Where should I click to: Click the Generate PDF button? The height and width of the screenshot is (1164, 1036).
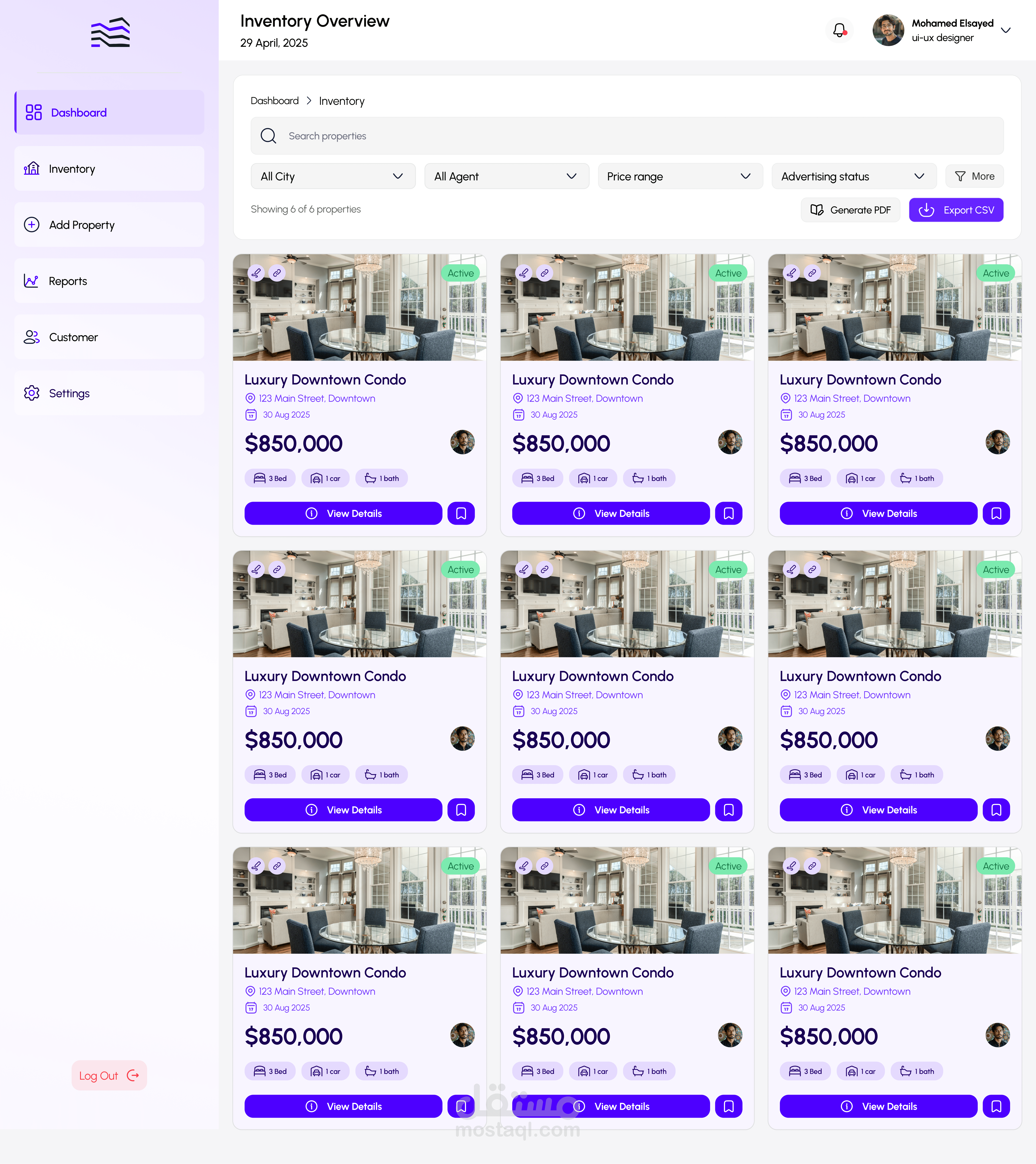click(850, 210)
